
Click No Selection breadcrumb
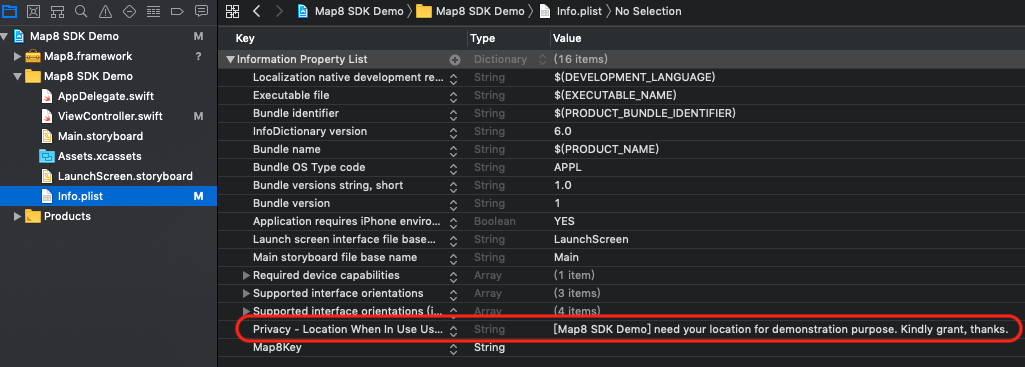pyautogui.click(x=648, y=11)
